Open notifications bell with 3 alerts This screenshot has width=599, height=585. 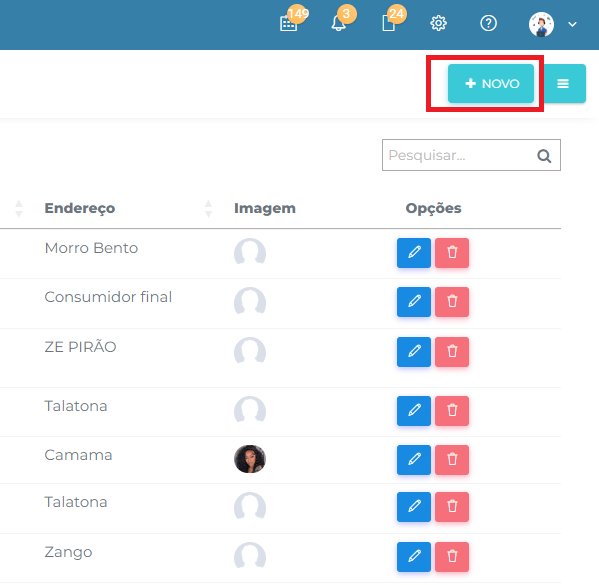[x=338, y=23]
